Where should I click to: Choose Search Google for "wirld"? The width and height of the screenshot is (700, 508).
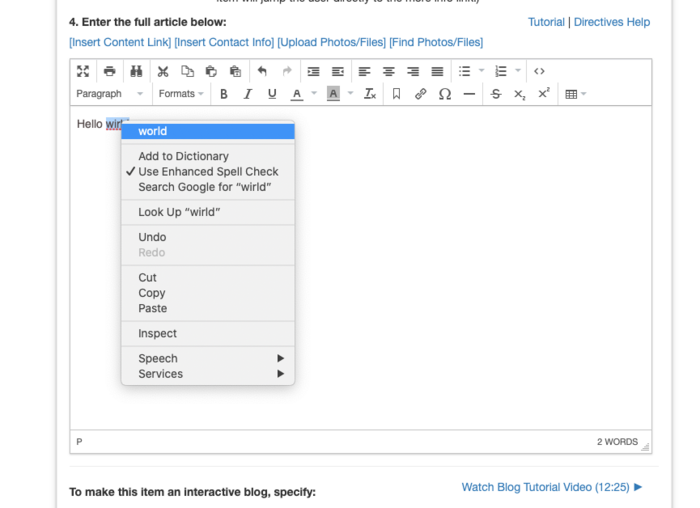click(208, 187)
